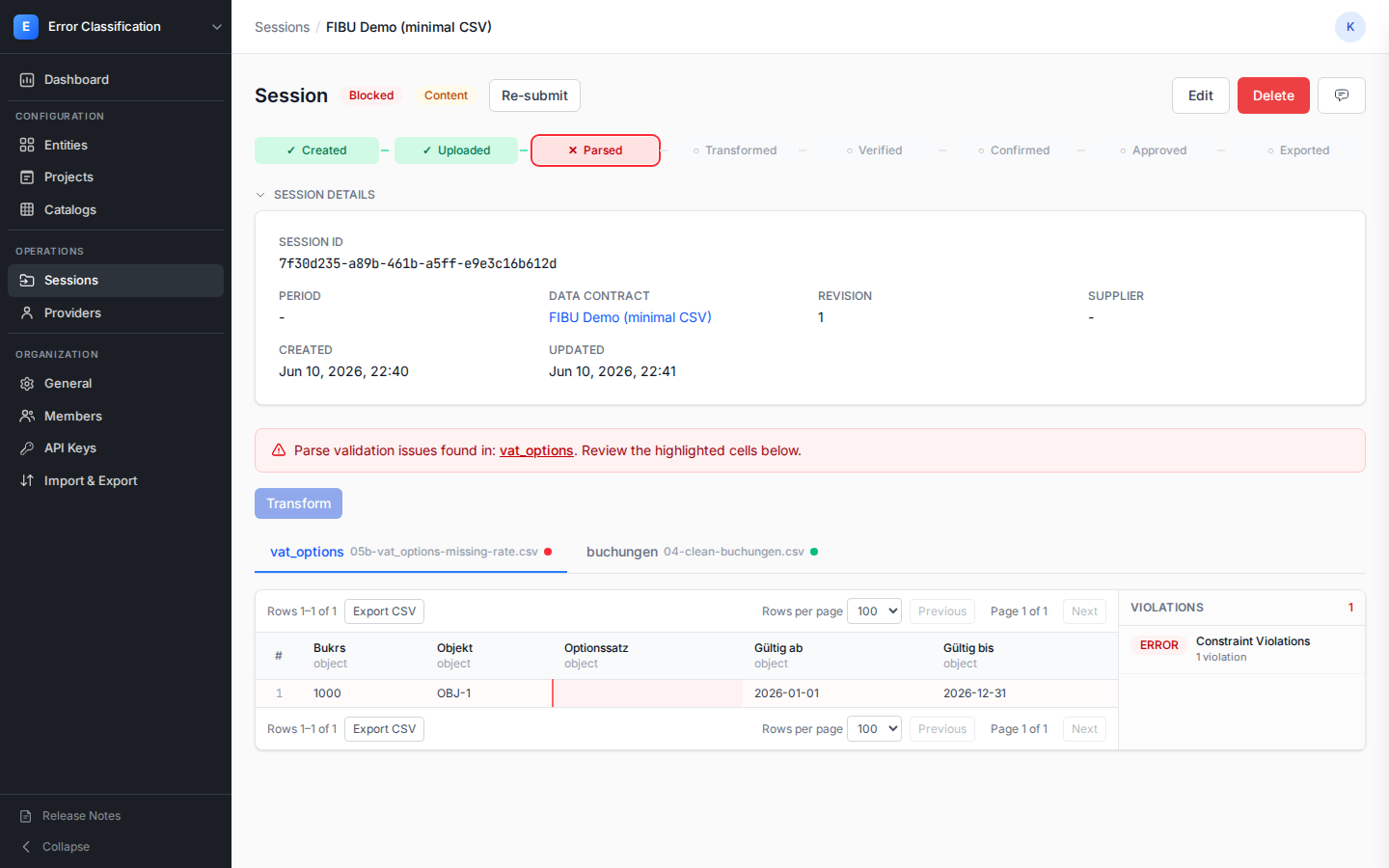Click the Release Notes document icon
This screenshot has width=1389, height=868.
click(26, 816)
